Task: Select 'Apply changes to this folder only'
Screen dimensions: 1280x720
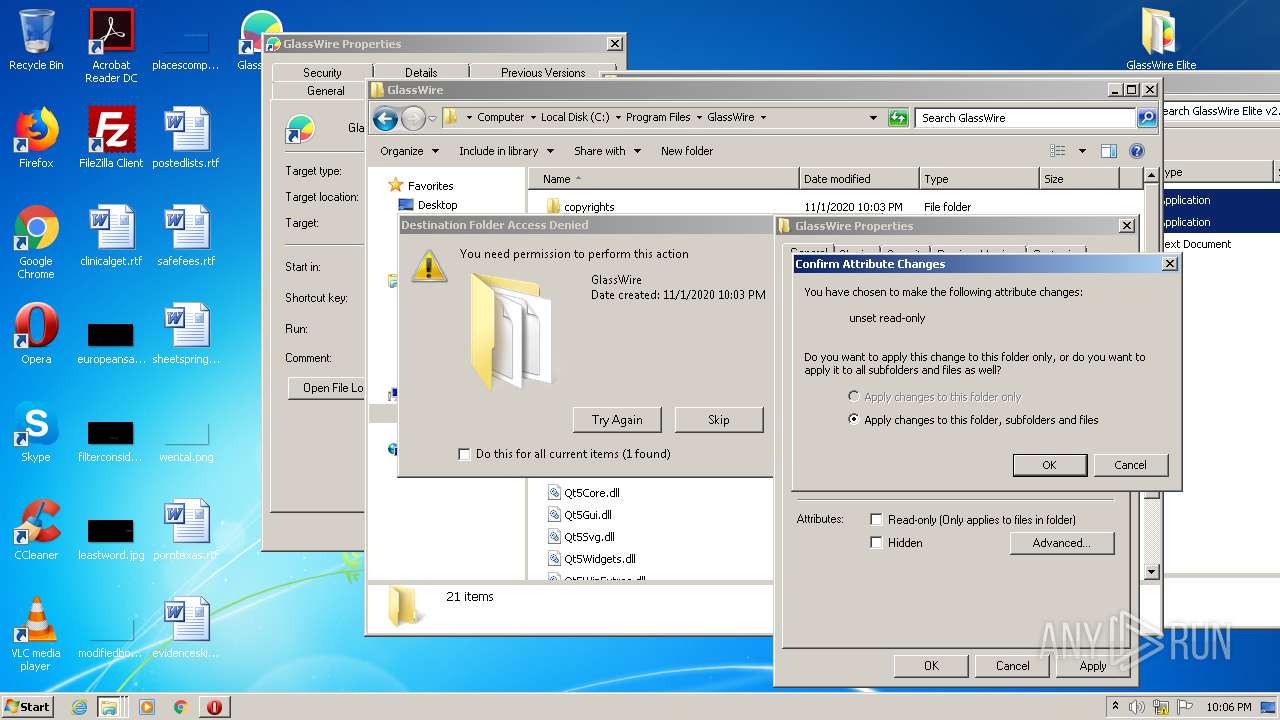Action: (853, 397)
